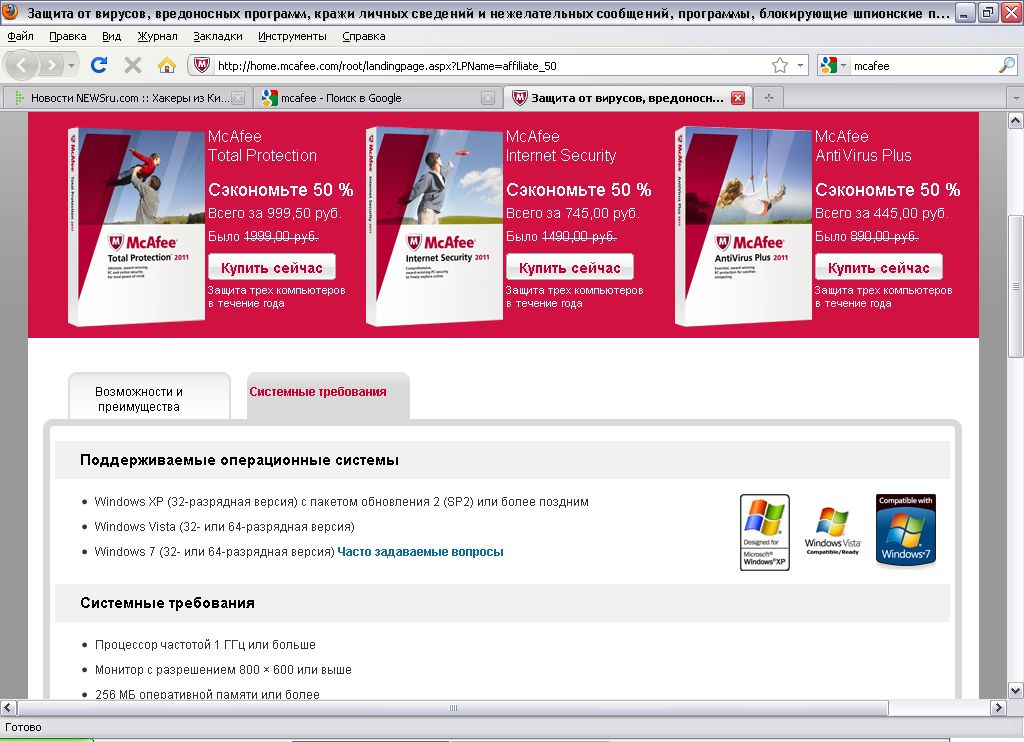Click the Готово status bar text
Screen dimensions: 1024x742
[x=24, y=727]
